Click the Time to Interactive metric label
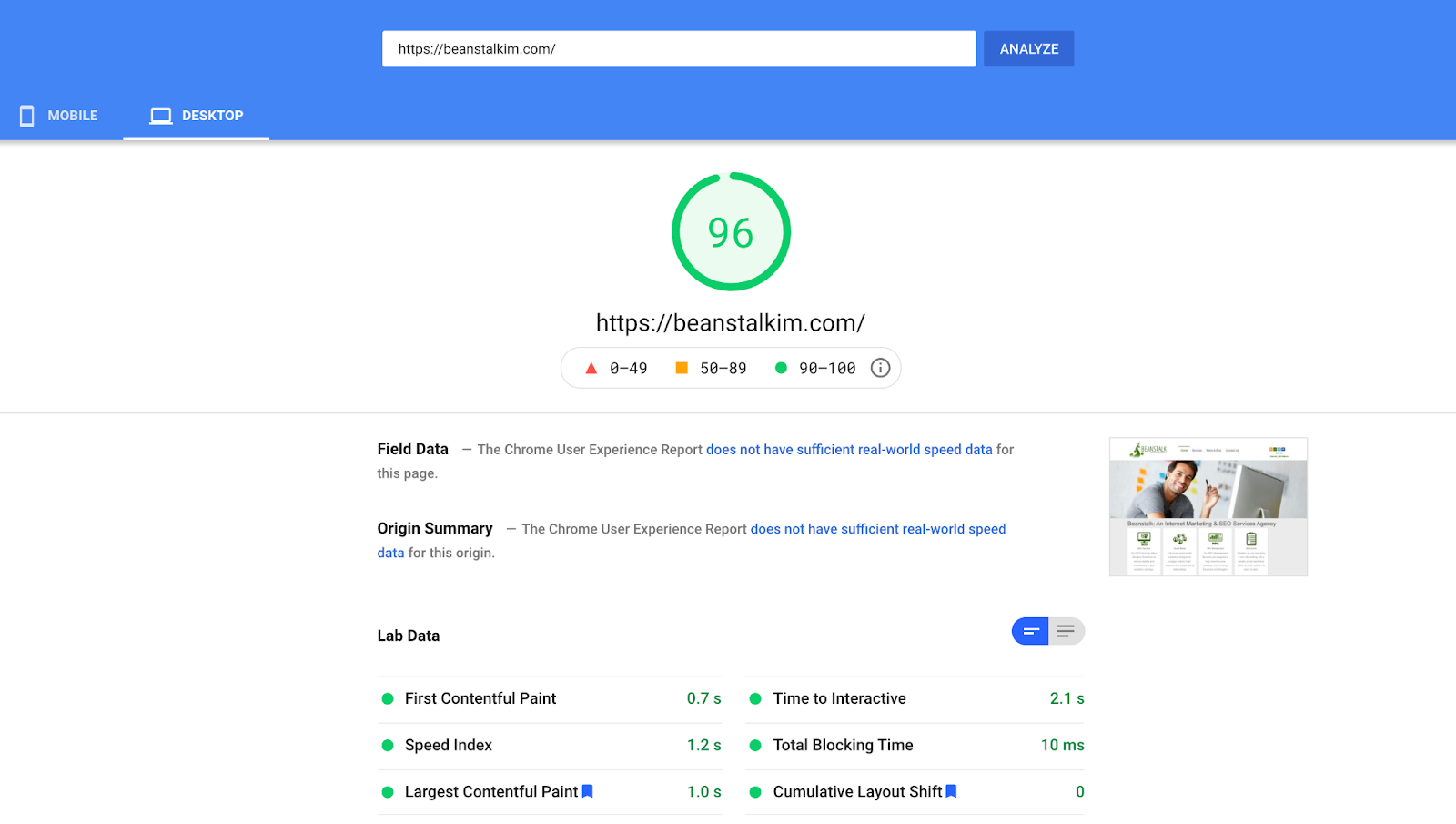The width and height of the screenshot is (1456, 824). 840,698
